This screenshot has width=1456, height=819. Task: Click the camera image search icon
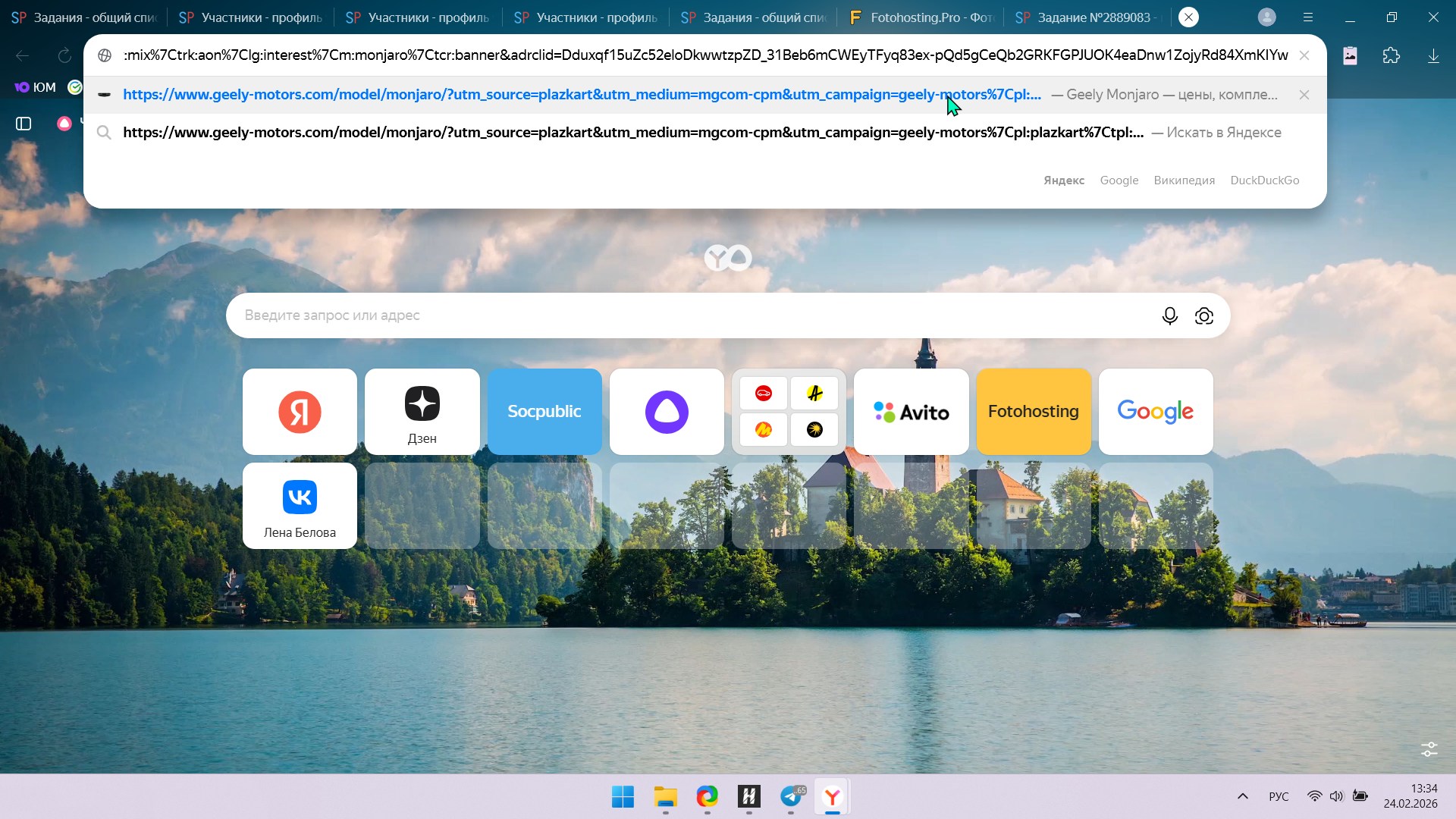point(1204,315)
